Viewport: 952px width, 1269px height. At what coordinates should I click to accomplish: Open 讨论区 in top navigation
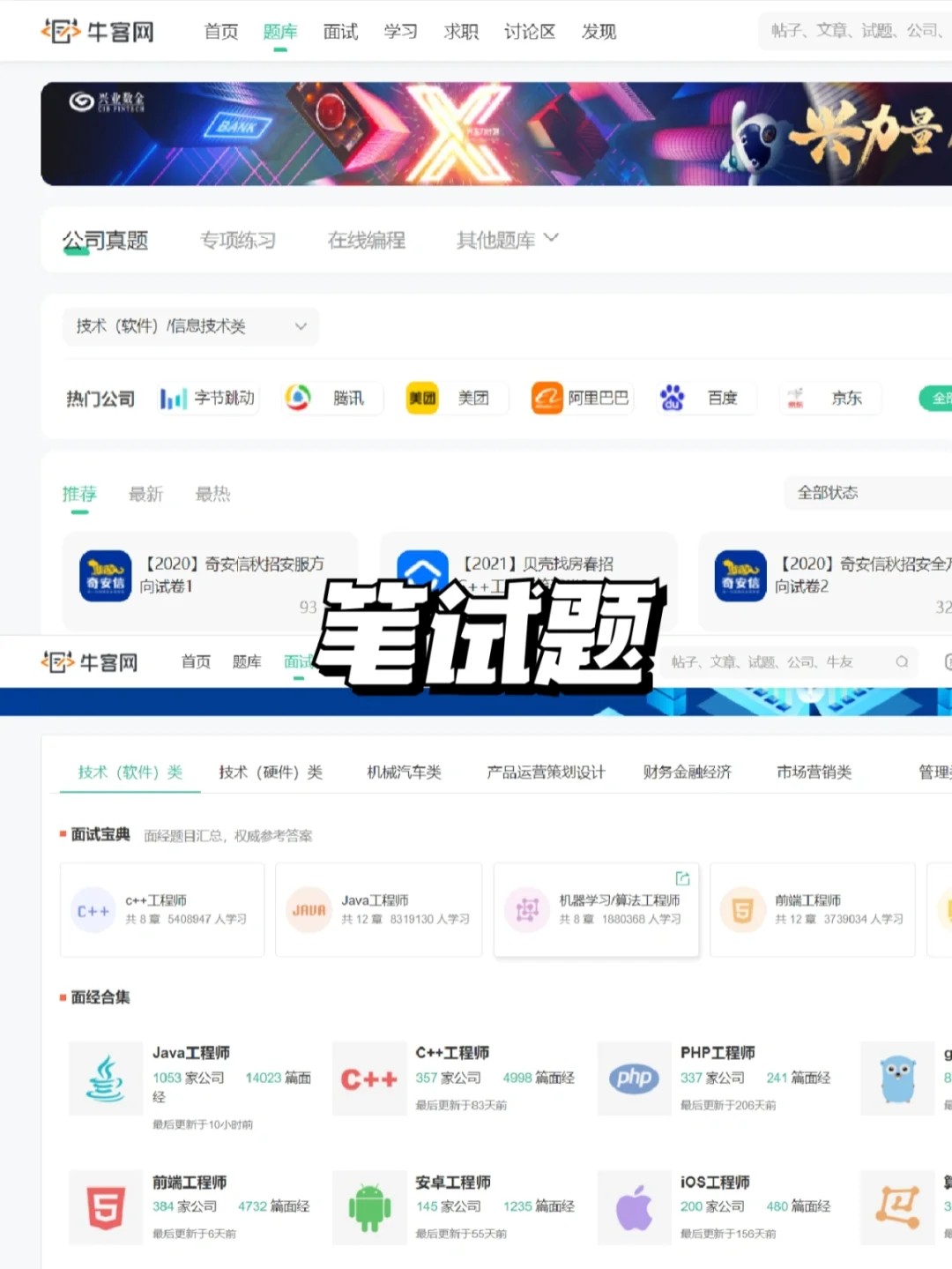530,32
